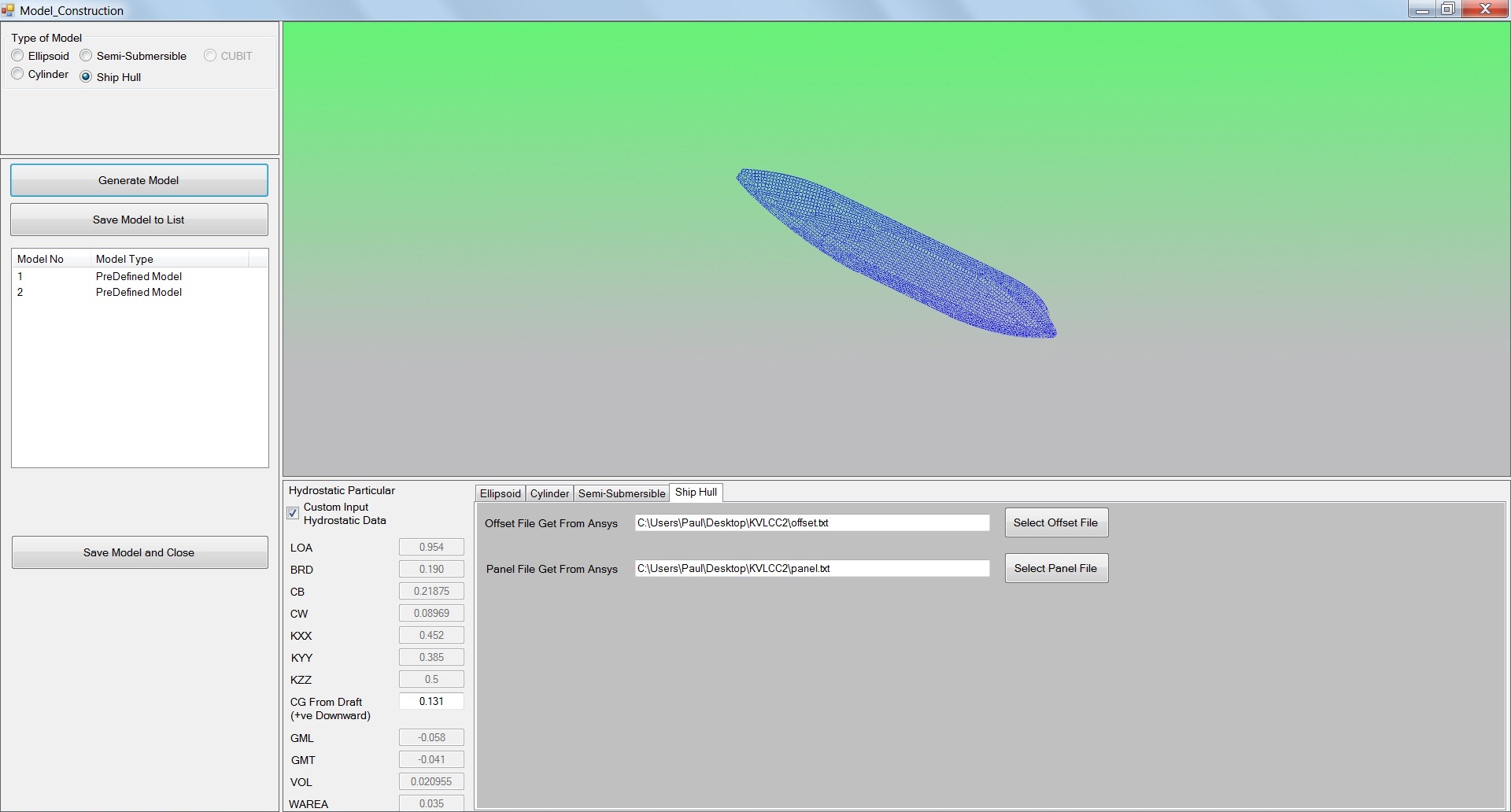Screen dimensions: 1511x812
Task: Click the panel file path text field
Action: point(811,568)
